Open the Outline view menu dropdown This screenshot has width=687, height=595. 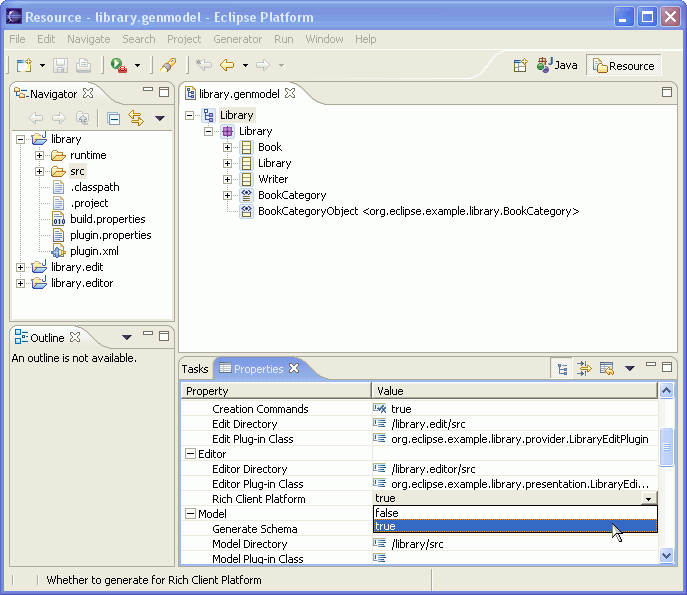pyautogui.click(x=127, y=337)
